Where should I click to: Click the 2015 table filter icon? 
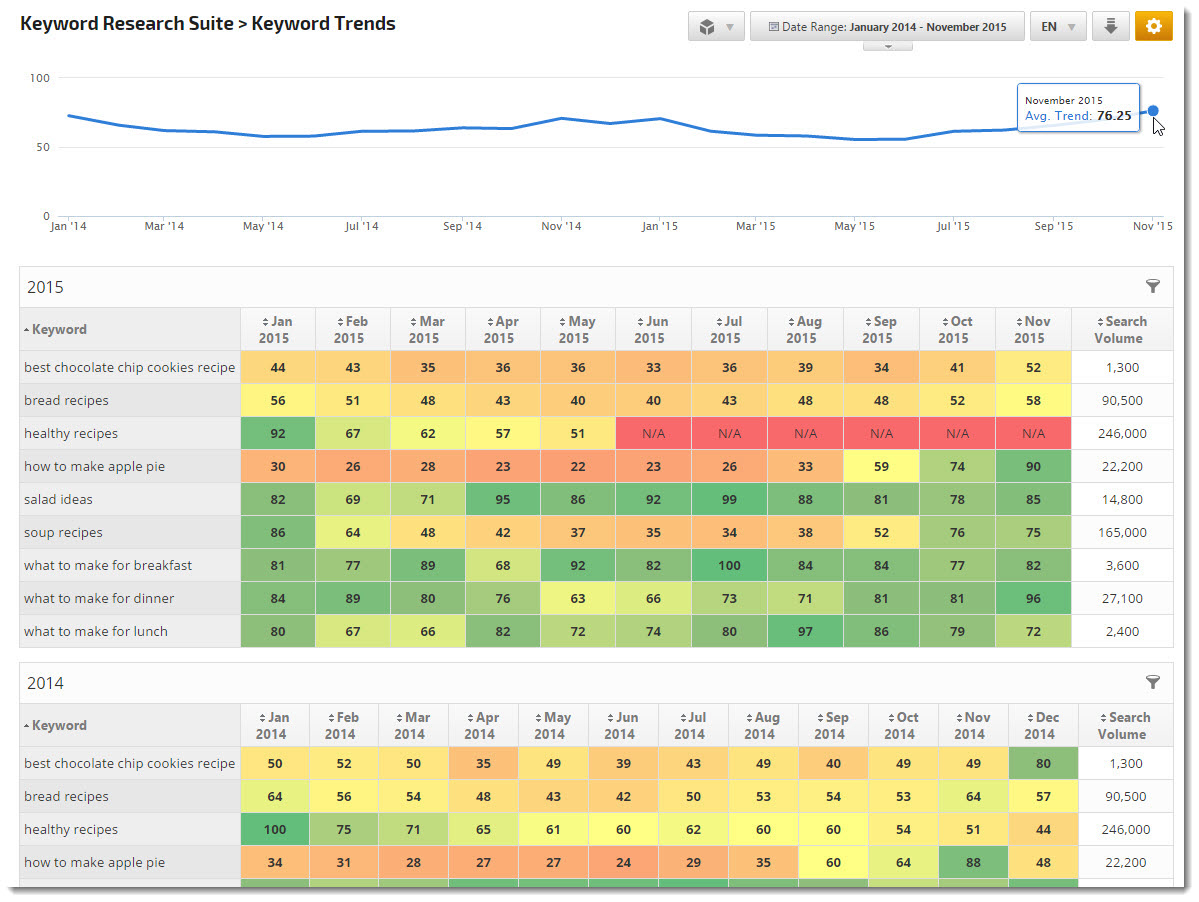tap(1153, 287)
